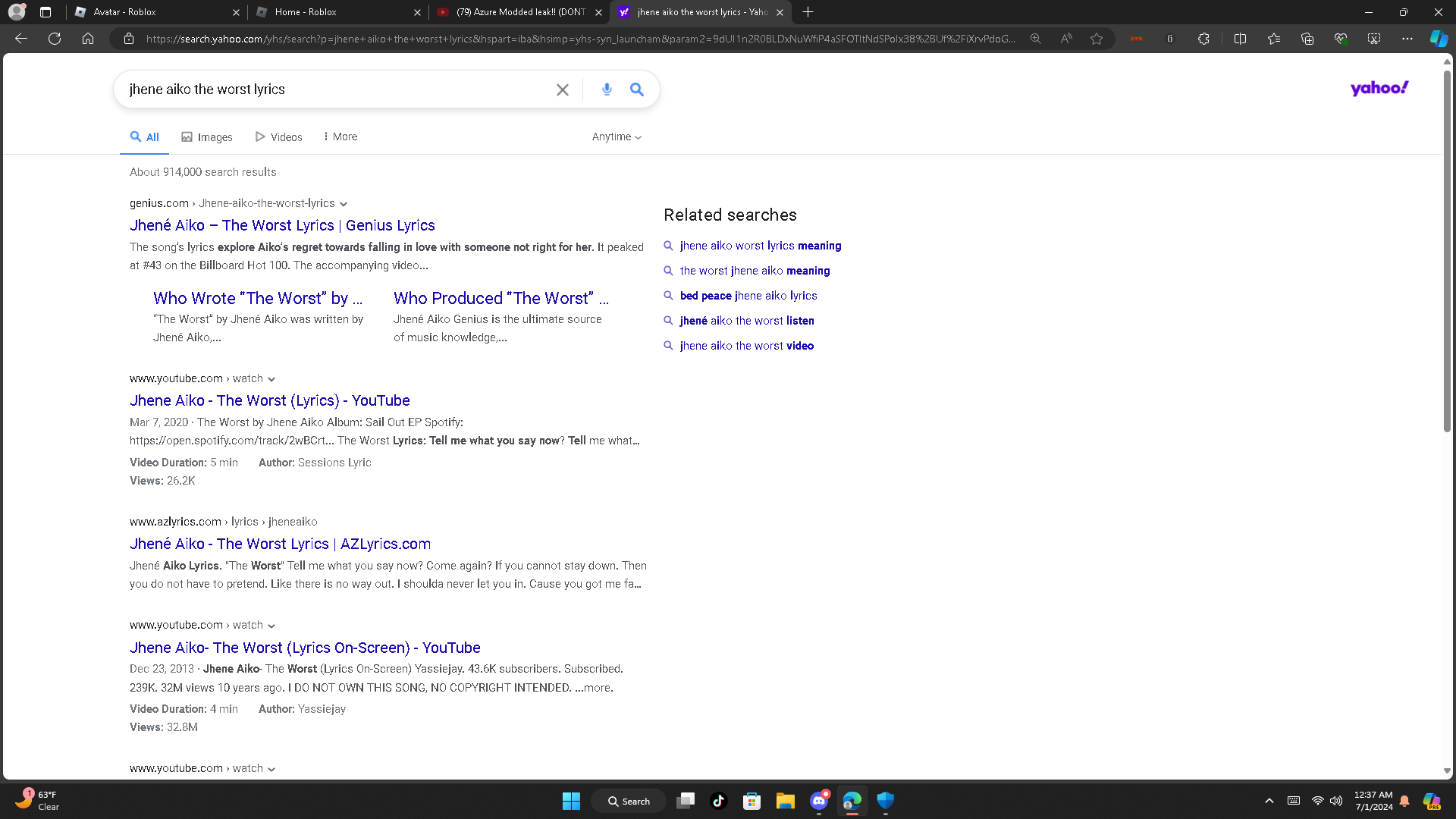The image size is (1456, 819).
Task: Open Windows Security shield in taskbar
Action: click(x=886, y=801)
